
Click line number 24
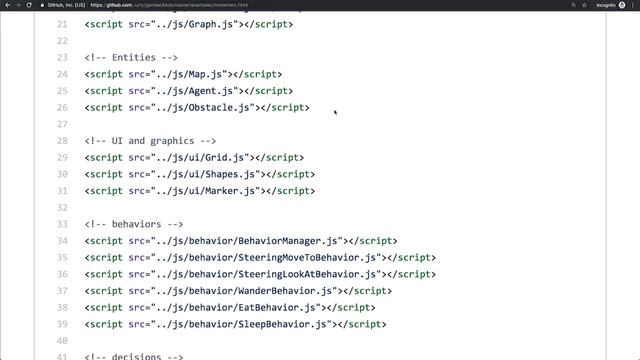(62, 74)
